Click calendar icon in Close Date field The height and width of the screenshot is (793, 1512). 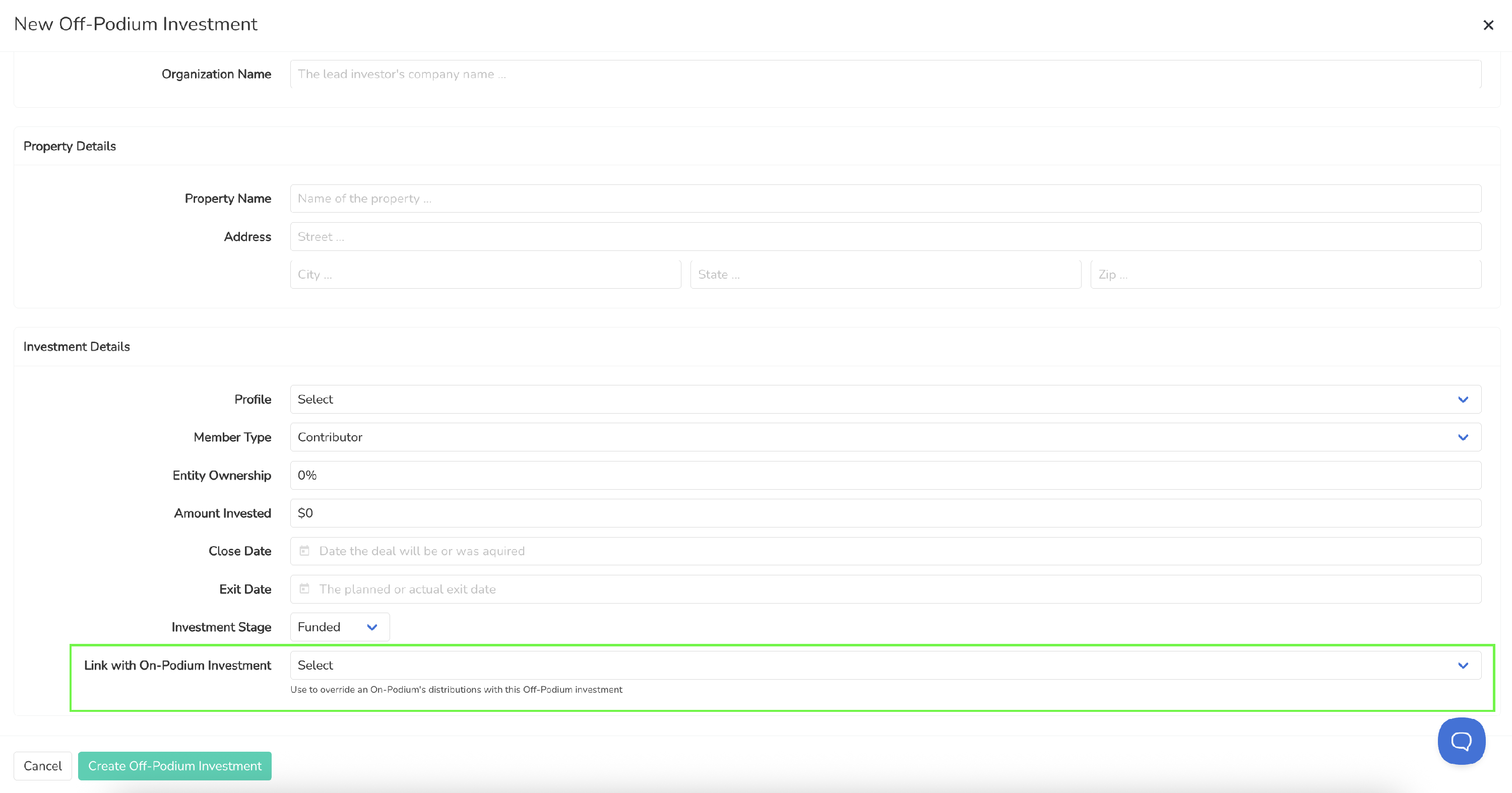pos(304,551)
